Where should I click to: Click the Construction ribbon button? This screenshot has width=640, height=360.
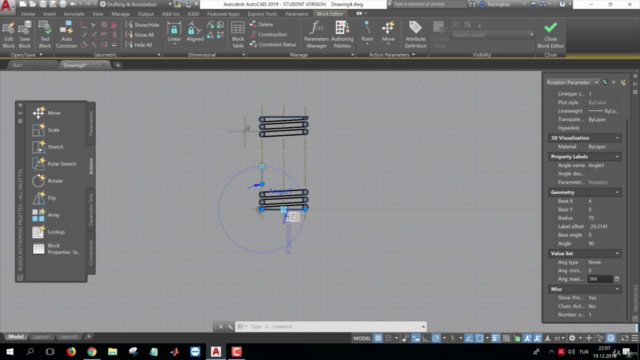click(268, 35)
